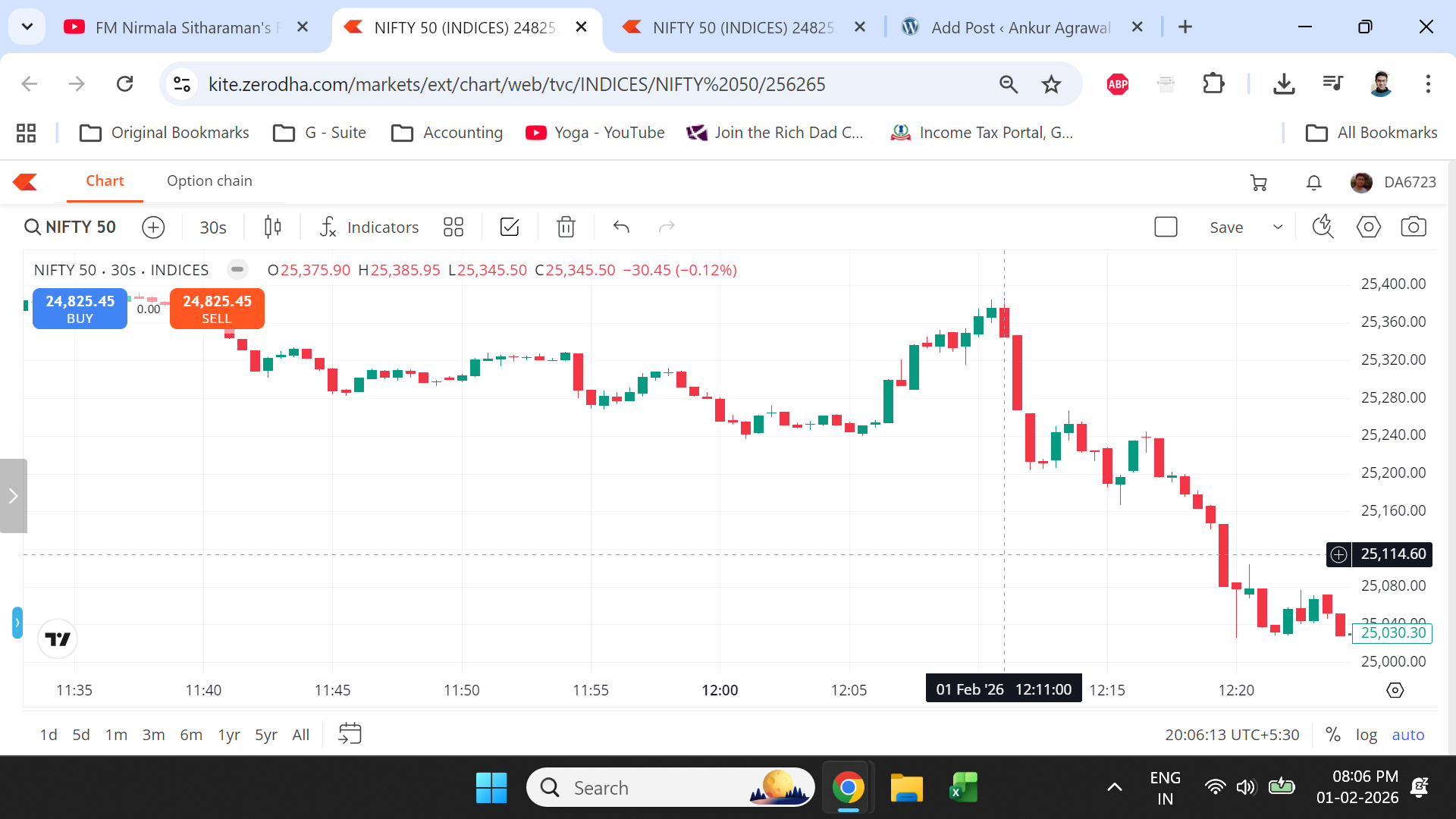
Task: Open the layout grid selector icon
Action: (x=453, y=227)
